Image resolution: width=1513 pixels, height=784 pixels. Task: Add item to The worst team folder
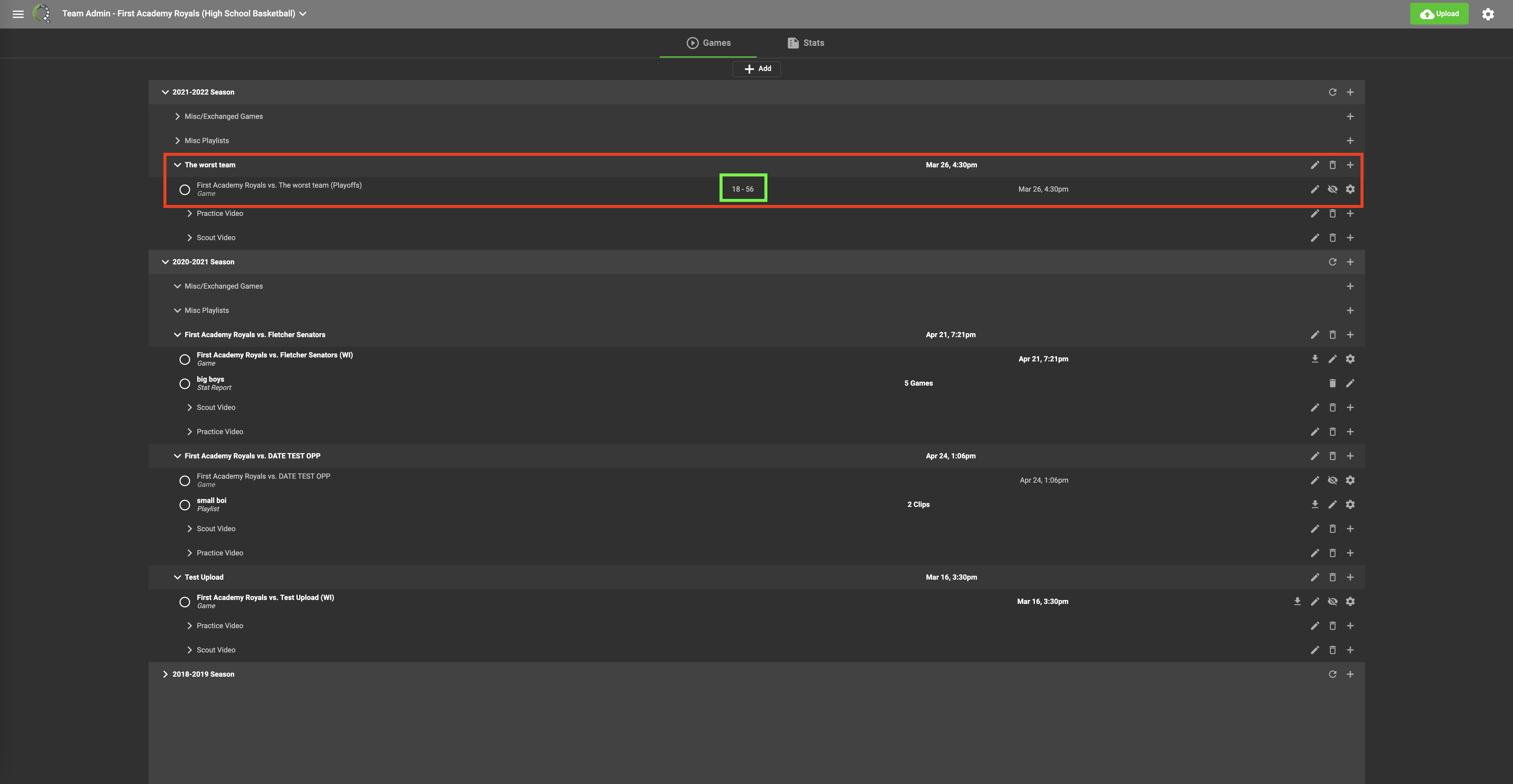coord(1350,165)
